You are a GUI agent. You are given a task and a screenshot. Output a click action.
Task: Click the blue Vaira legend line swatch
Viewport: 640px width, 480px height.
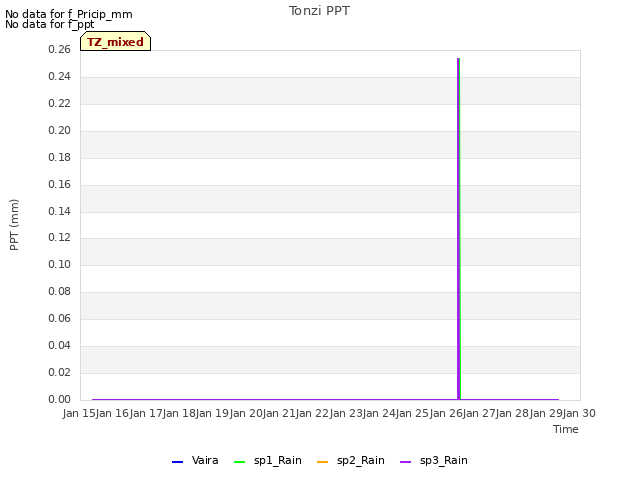click(178, 462)
